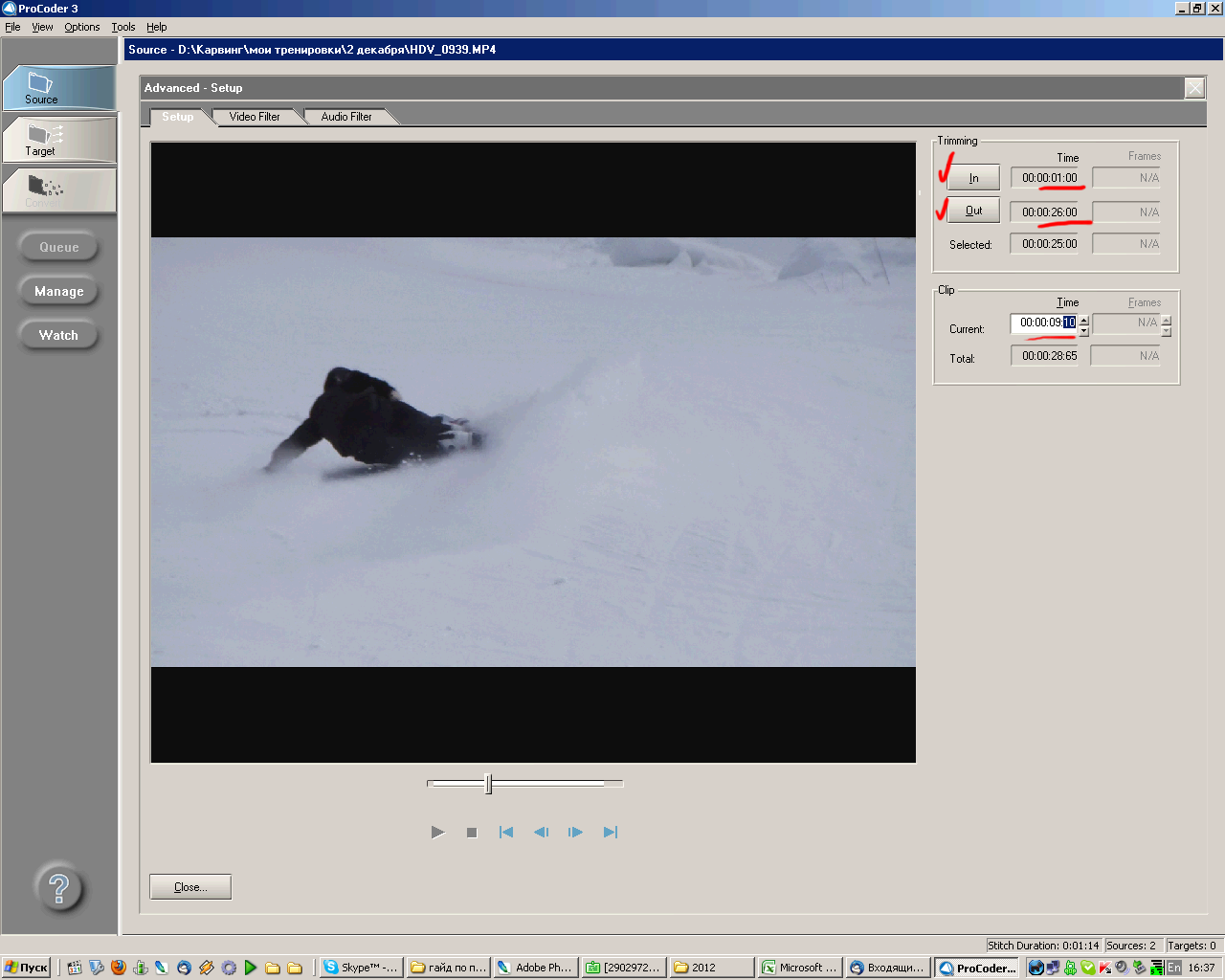Image resolution: width=1225 pixels, height=980 pixels.
Task: Open the Source panel
Action: 59,87
